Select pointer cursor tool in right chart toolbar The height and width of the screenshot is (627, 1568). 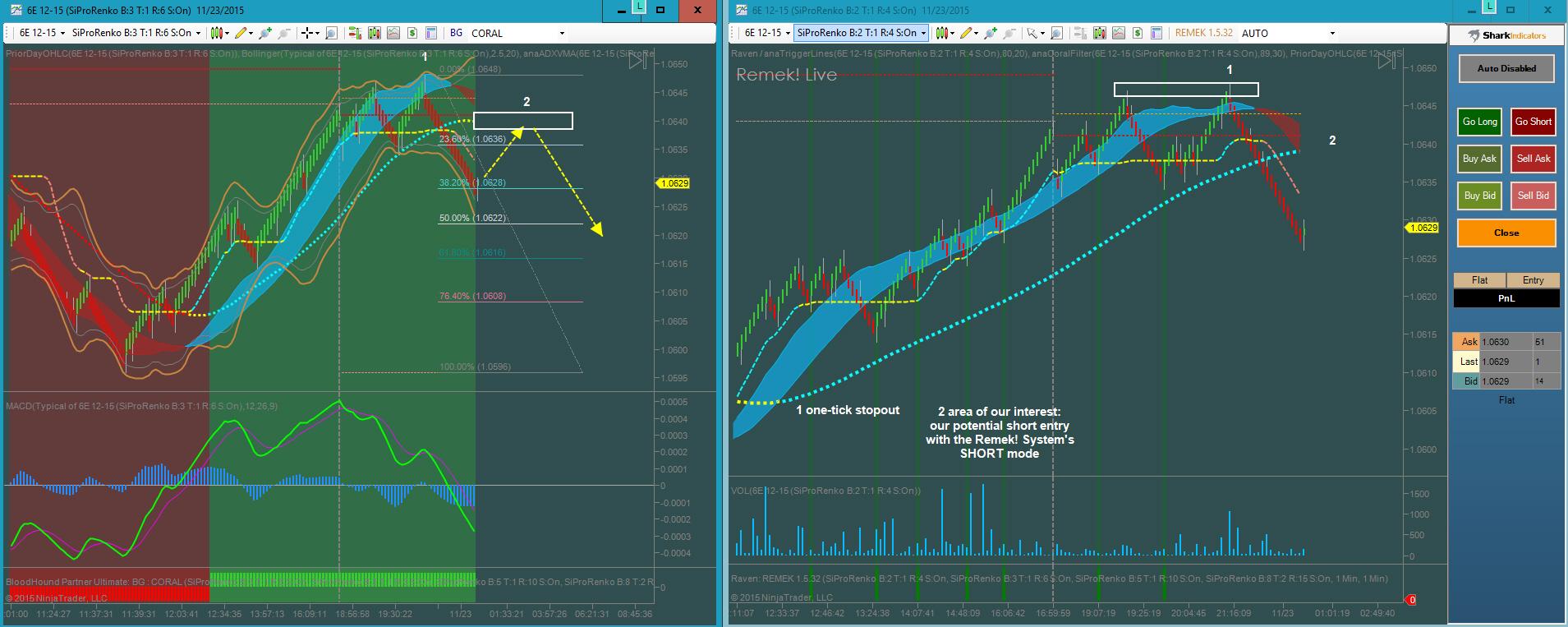[x=1032, y=33]
